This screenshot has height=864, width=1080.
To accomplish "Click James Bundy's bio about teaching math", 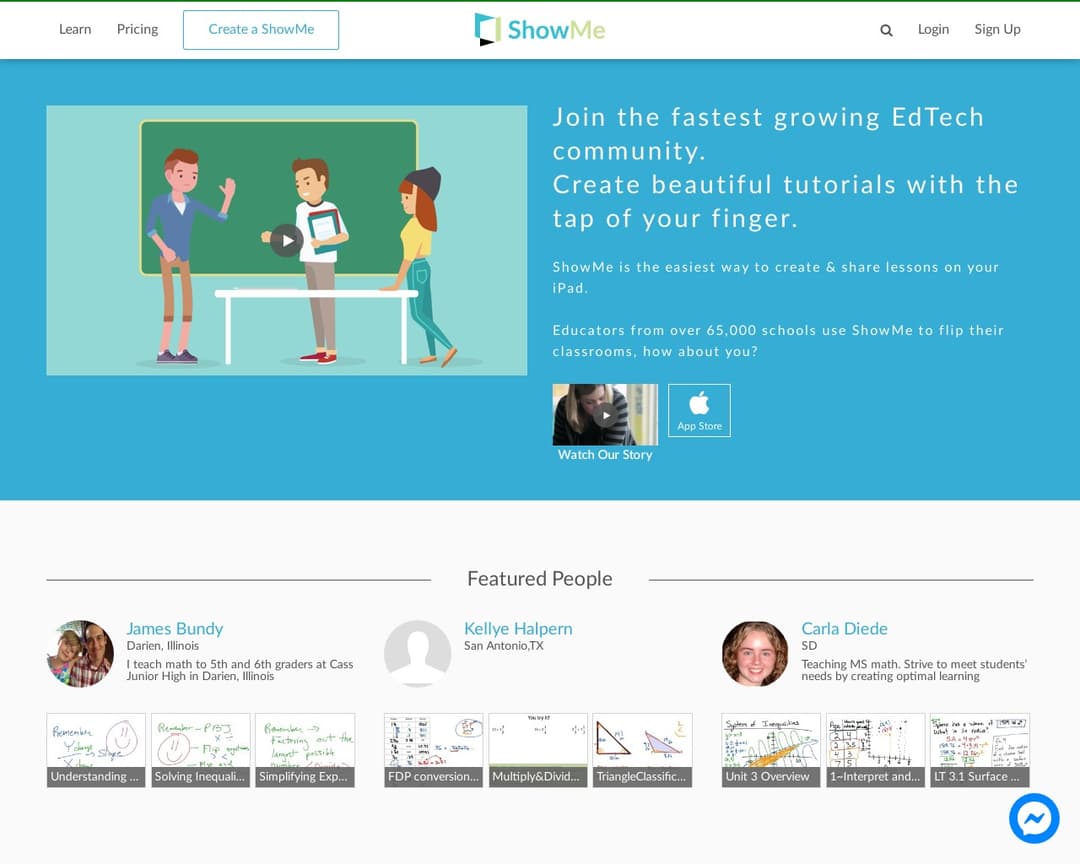I will (x=240, y=670).
